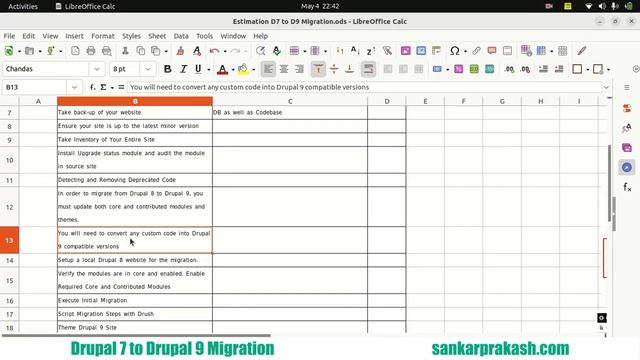Click the Insert Comment icon
Screen dimensions: 640x360
tap(492, 51)
